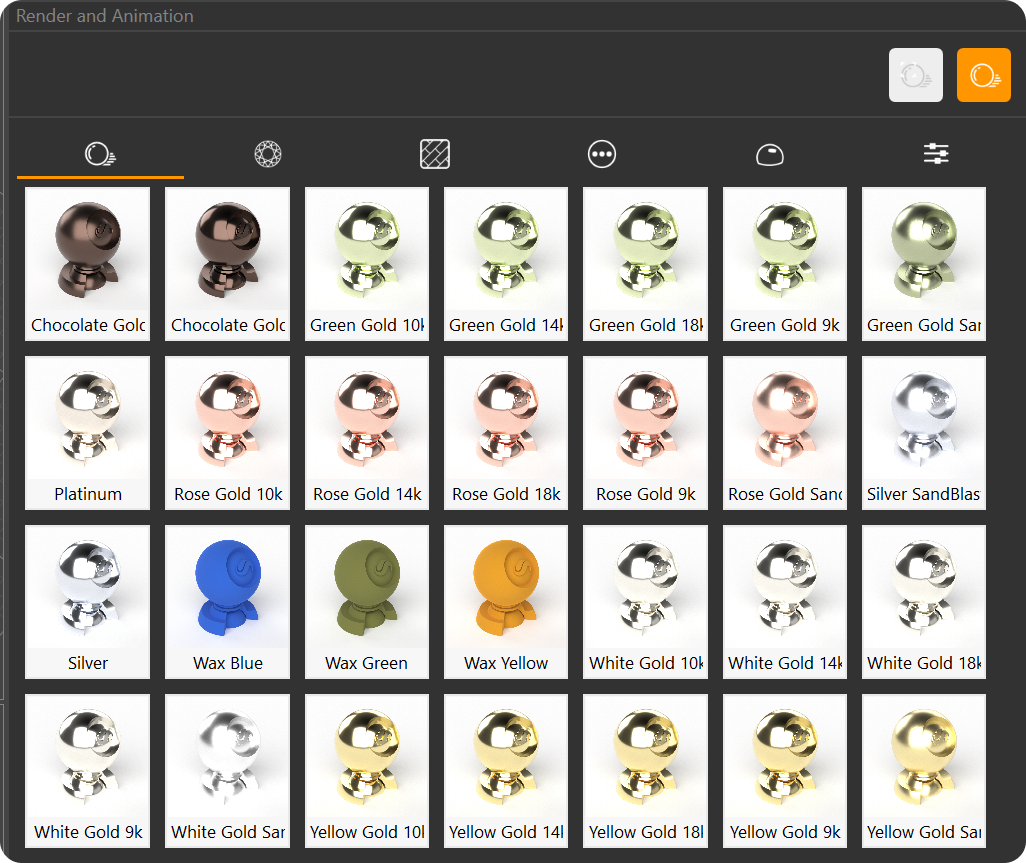Switch to the metals material tab

[x=100, y=154]
